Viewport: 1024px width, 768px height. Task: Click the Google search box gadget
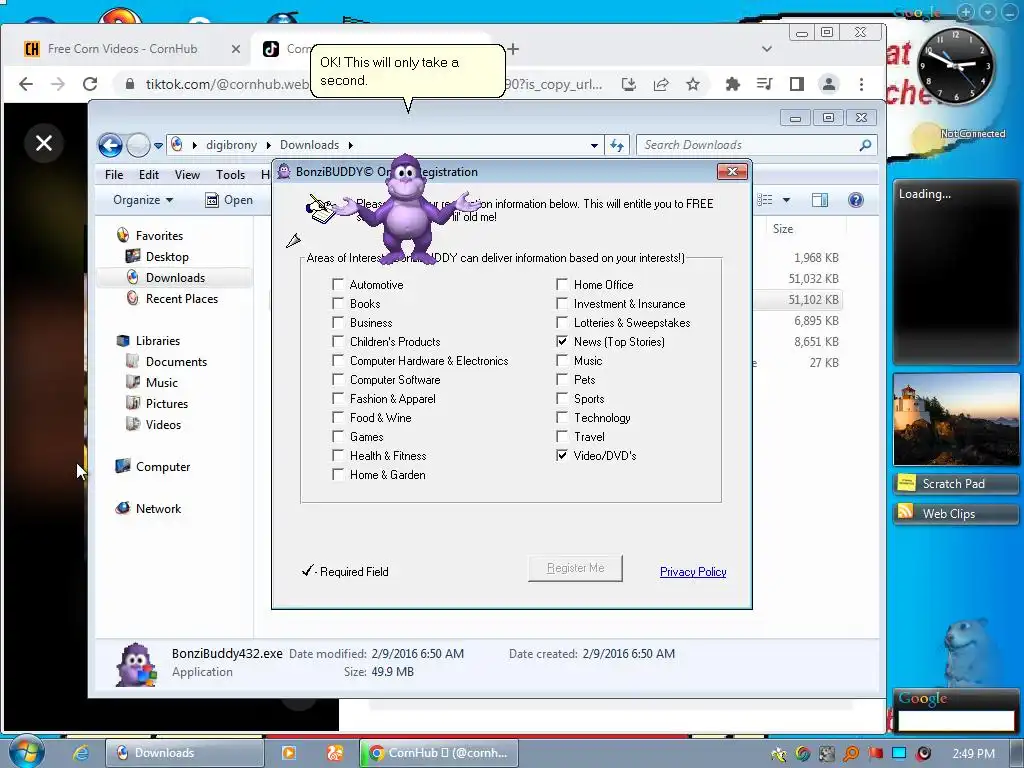point(956,721)
